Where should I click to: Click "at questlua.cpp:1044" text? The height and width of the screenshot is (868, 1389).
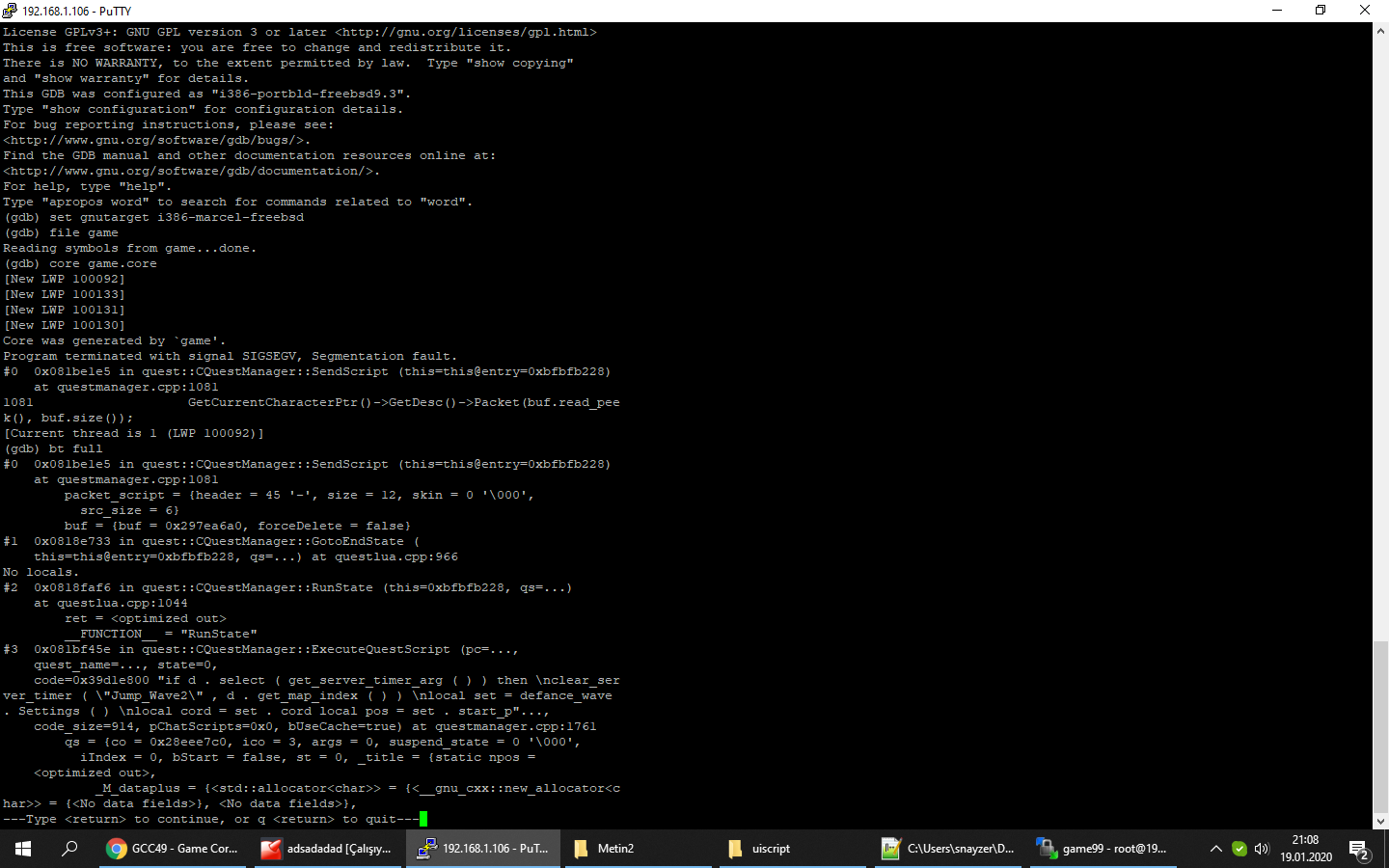click(x=111, y=603)
